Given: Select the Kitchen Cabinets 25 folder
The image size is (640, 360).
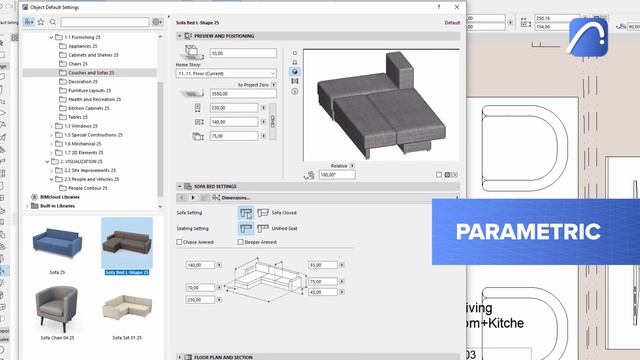Looking at the screenshot, I should 89,108.
